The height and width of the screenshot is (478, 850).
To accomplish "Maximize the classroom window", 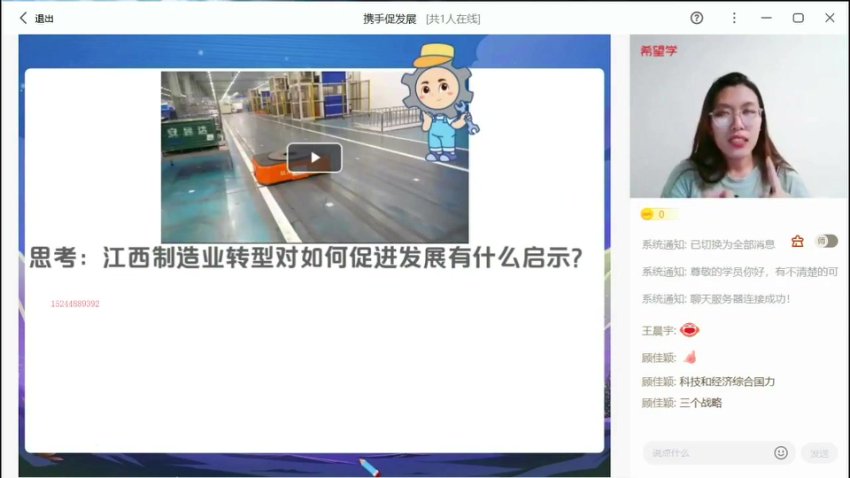I will 798,18.
